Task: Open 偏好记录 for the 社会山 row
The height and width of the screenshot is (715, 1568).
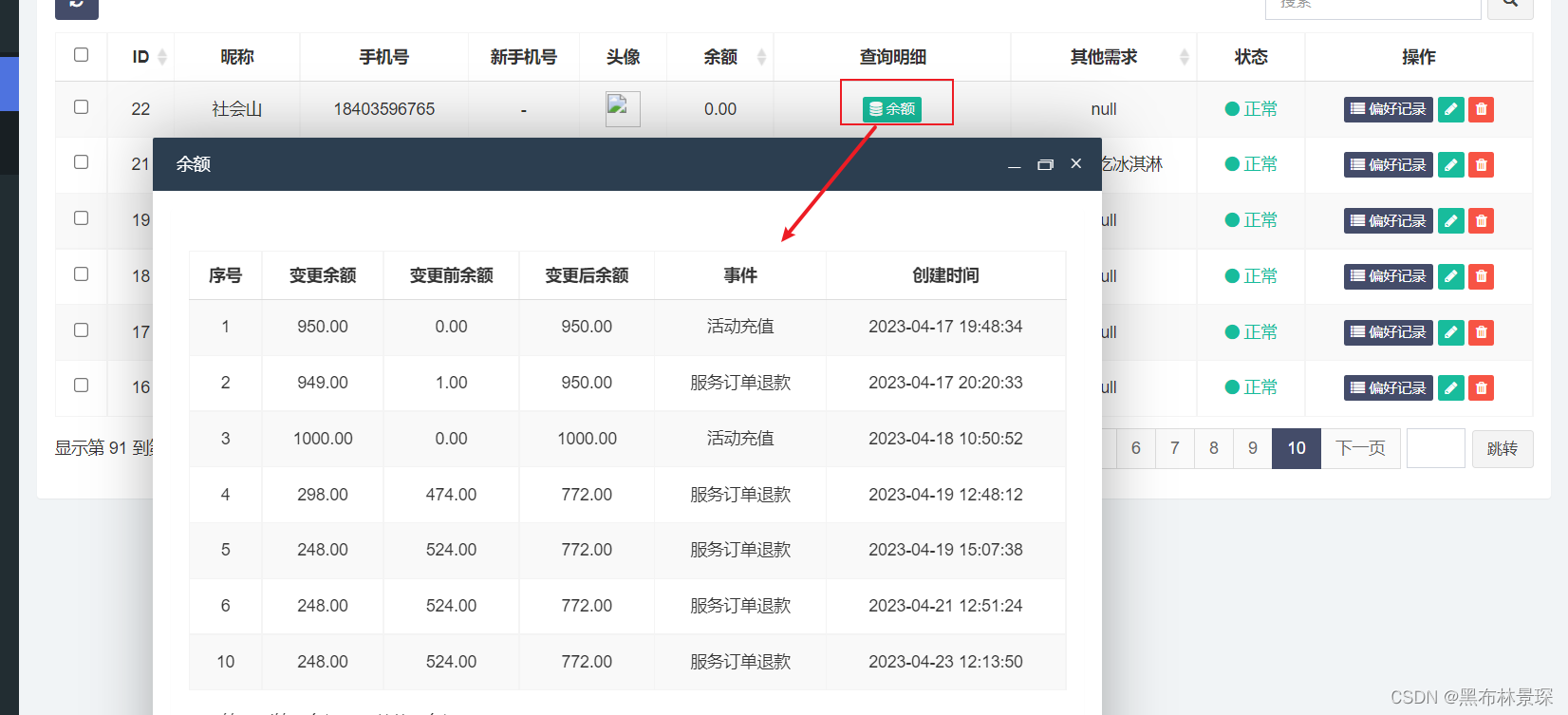Action: (x=1388, y=109)
